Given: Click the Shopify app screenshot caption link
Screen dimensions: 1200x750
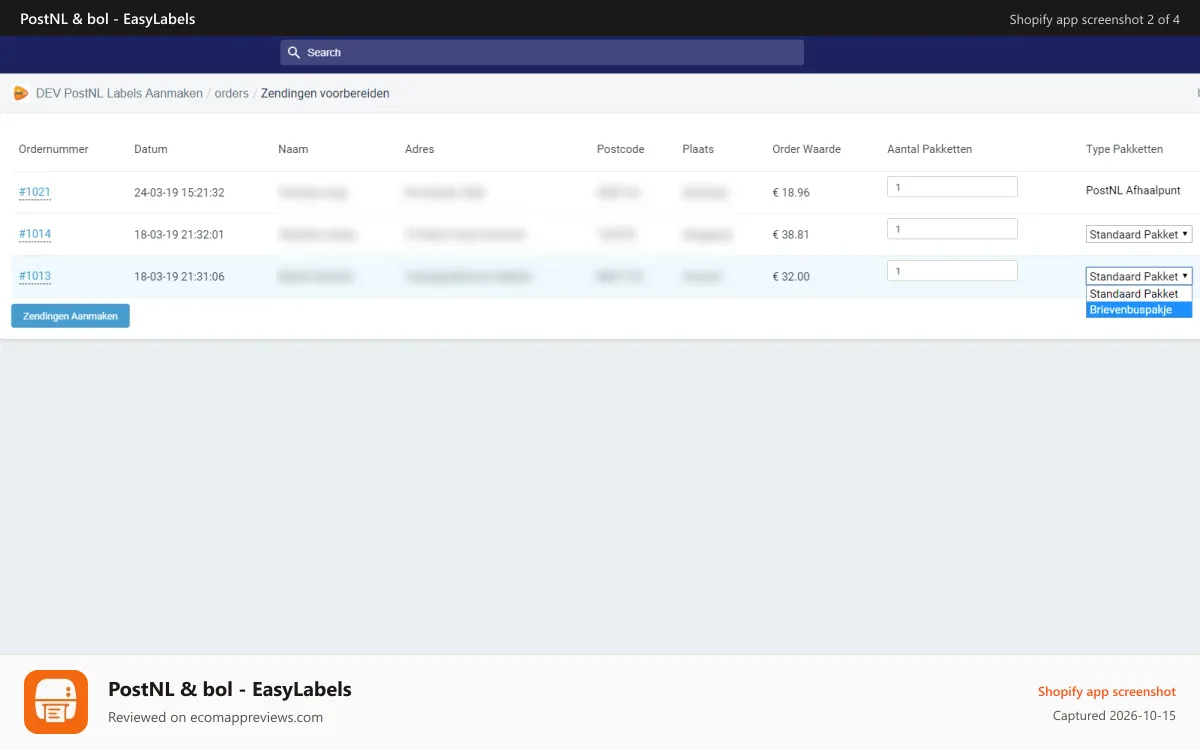Looking at the screenshot, I should point(1107,692).
